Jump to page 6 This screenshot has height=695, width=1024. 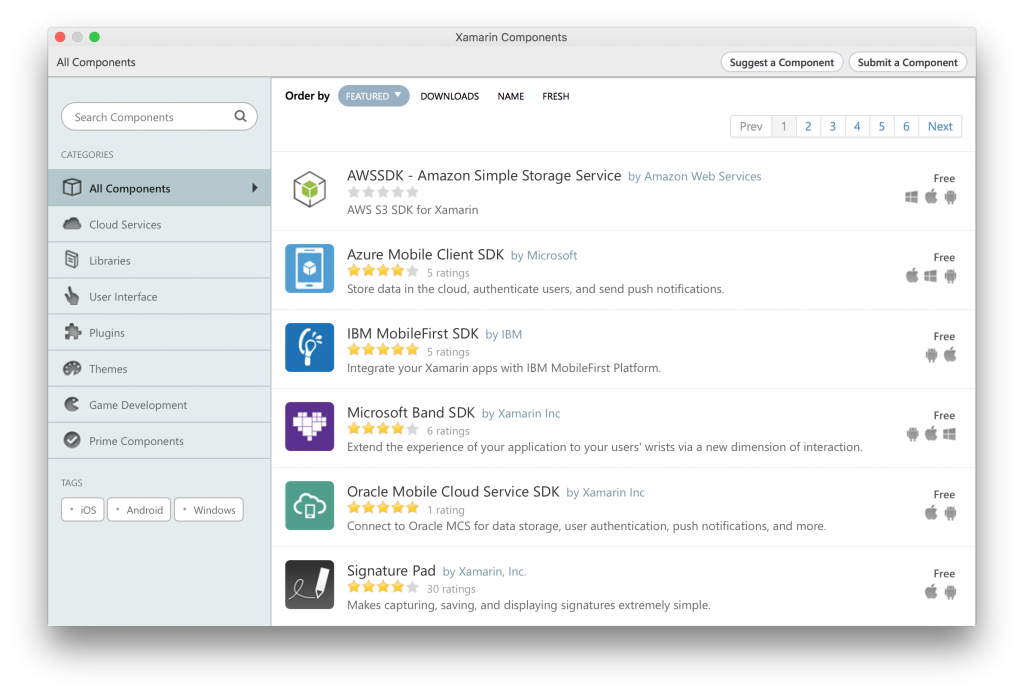[906, 126]
